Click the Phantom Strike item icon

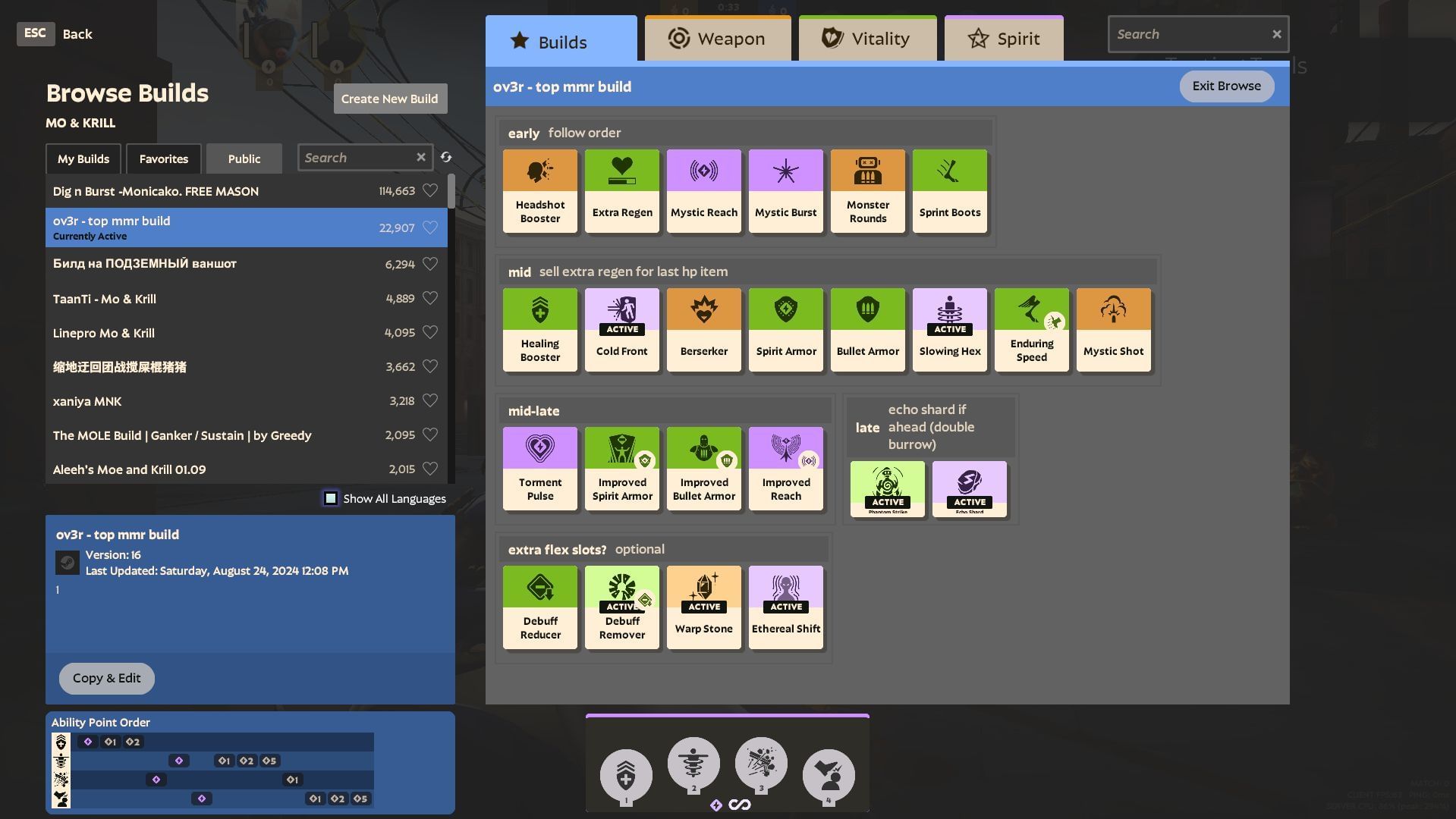(x=887, y=488)
